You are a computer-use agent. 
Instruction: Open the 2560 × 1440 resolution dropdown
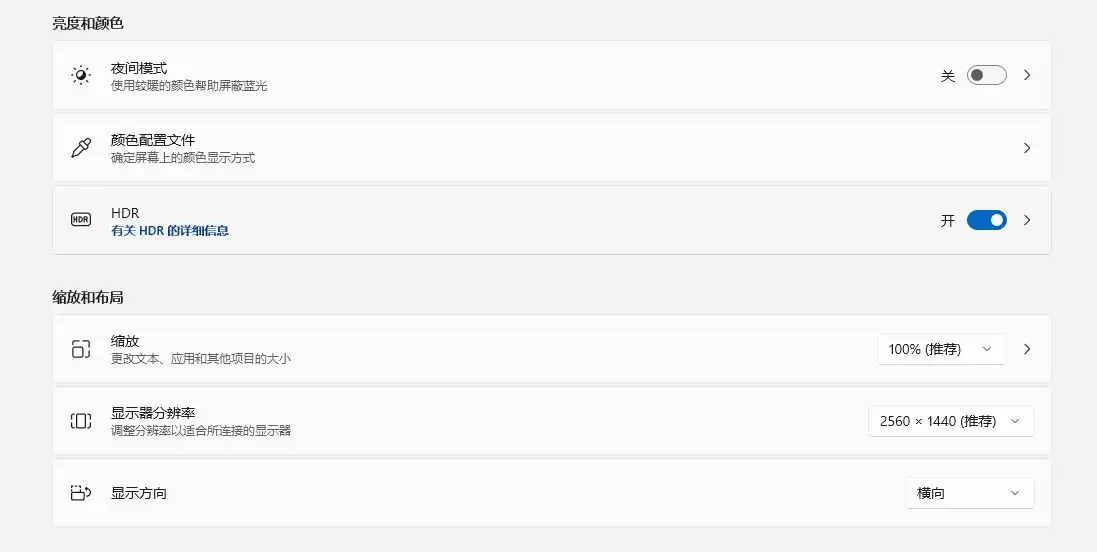tap(950, 421)
